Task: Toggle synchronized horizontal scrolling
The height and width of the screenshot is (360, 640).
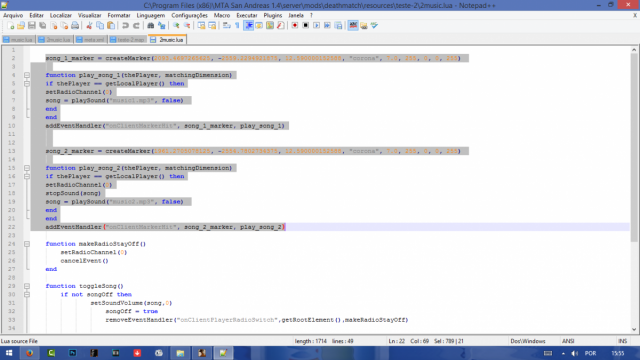Action: point(212,26)
